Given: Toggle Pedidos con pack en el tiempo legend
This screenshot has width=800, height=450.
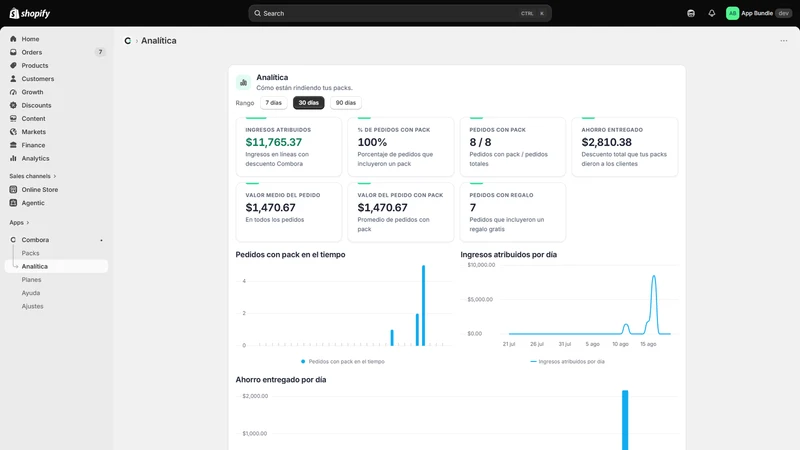Looking at the screenshot, I should (x=343, y=361).
